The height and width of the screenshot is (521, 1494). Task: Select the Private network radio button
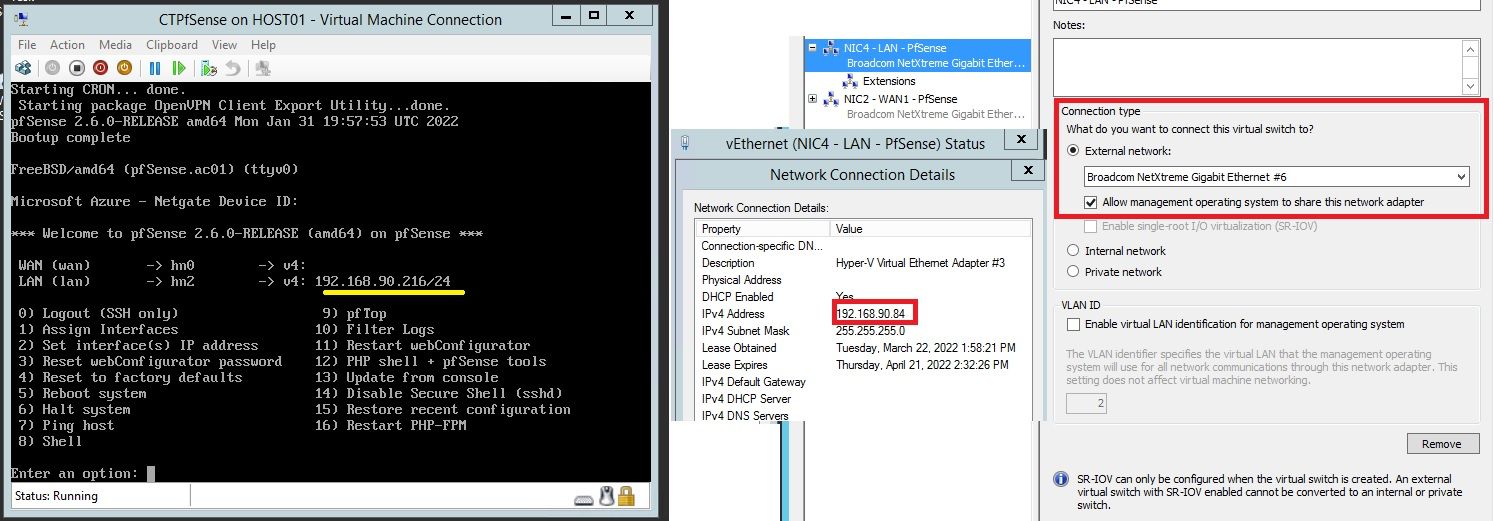tap(1074, 272)
